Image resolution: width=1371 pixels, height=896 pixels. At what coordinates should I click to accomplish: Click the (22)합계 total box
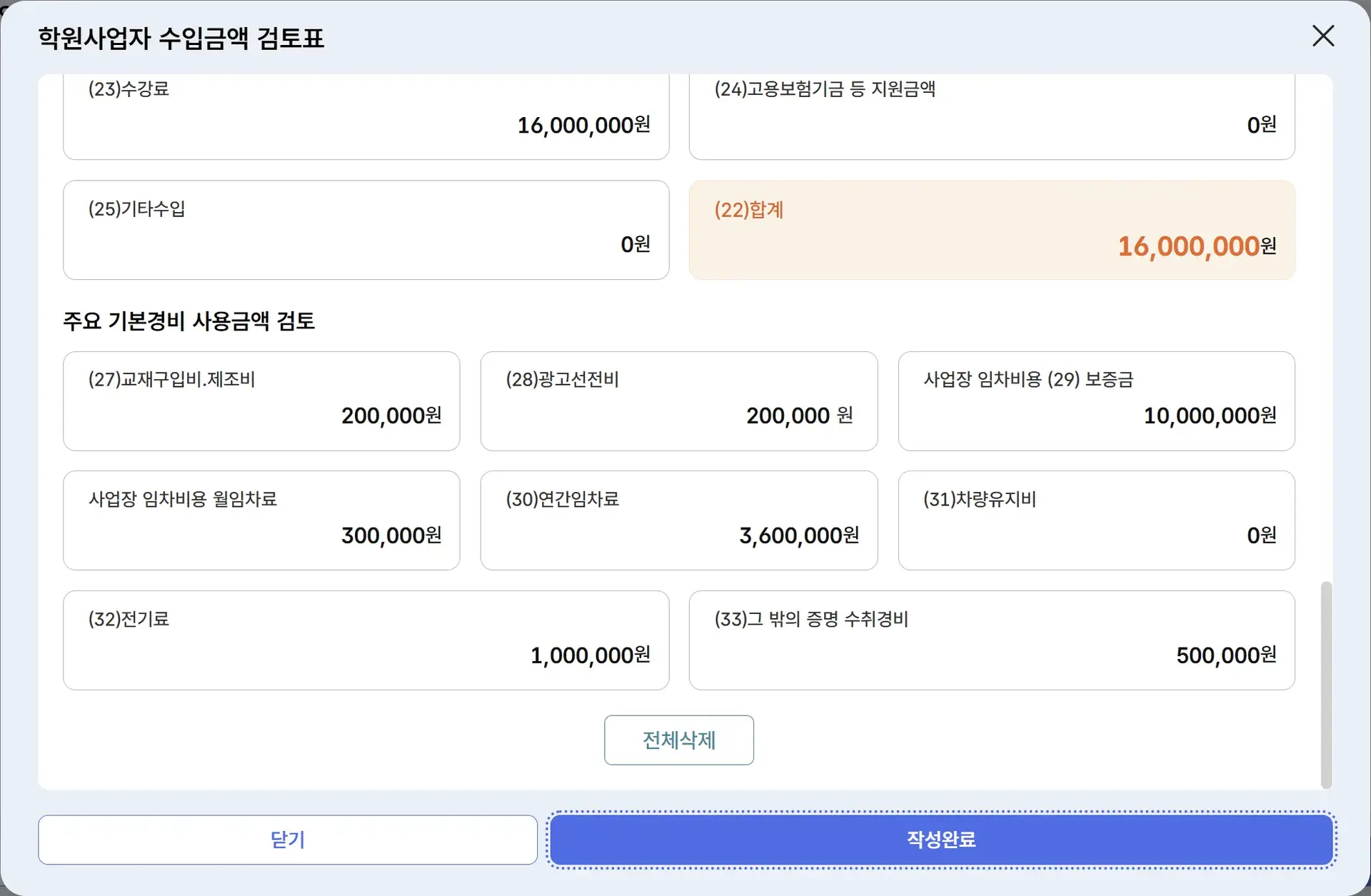pos(991,230)
